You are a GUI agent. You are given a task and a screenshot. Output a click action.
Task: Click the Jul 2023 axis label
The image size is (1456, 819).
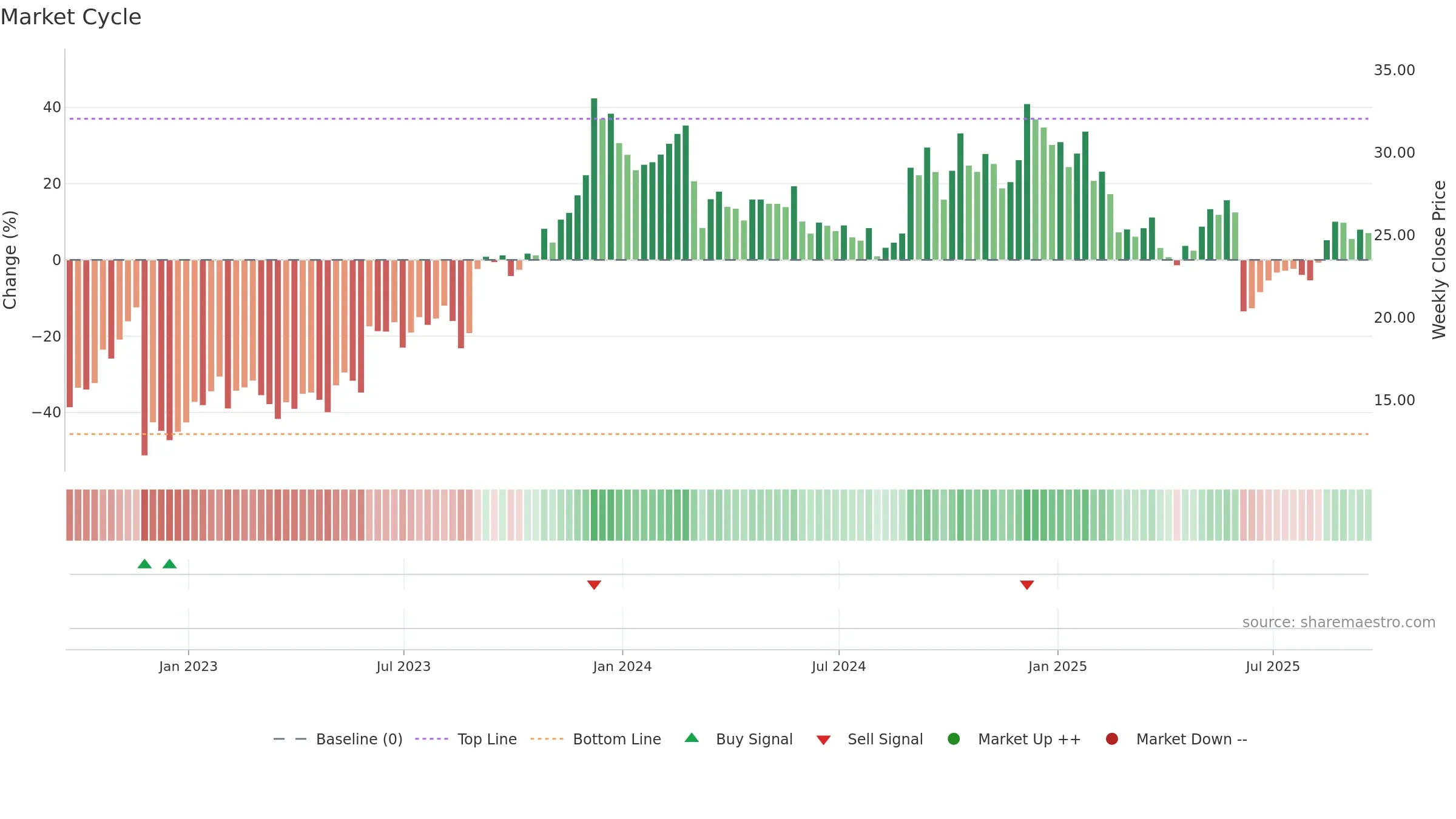click(403, 666)
